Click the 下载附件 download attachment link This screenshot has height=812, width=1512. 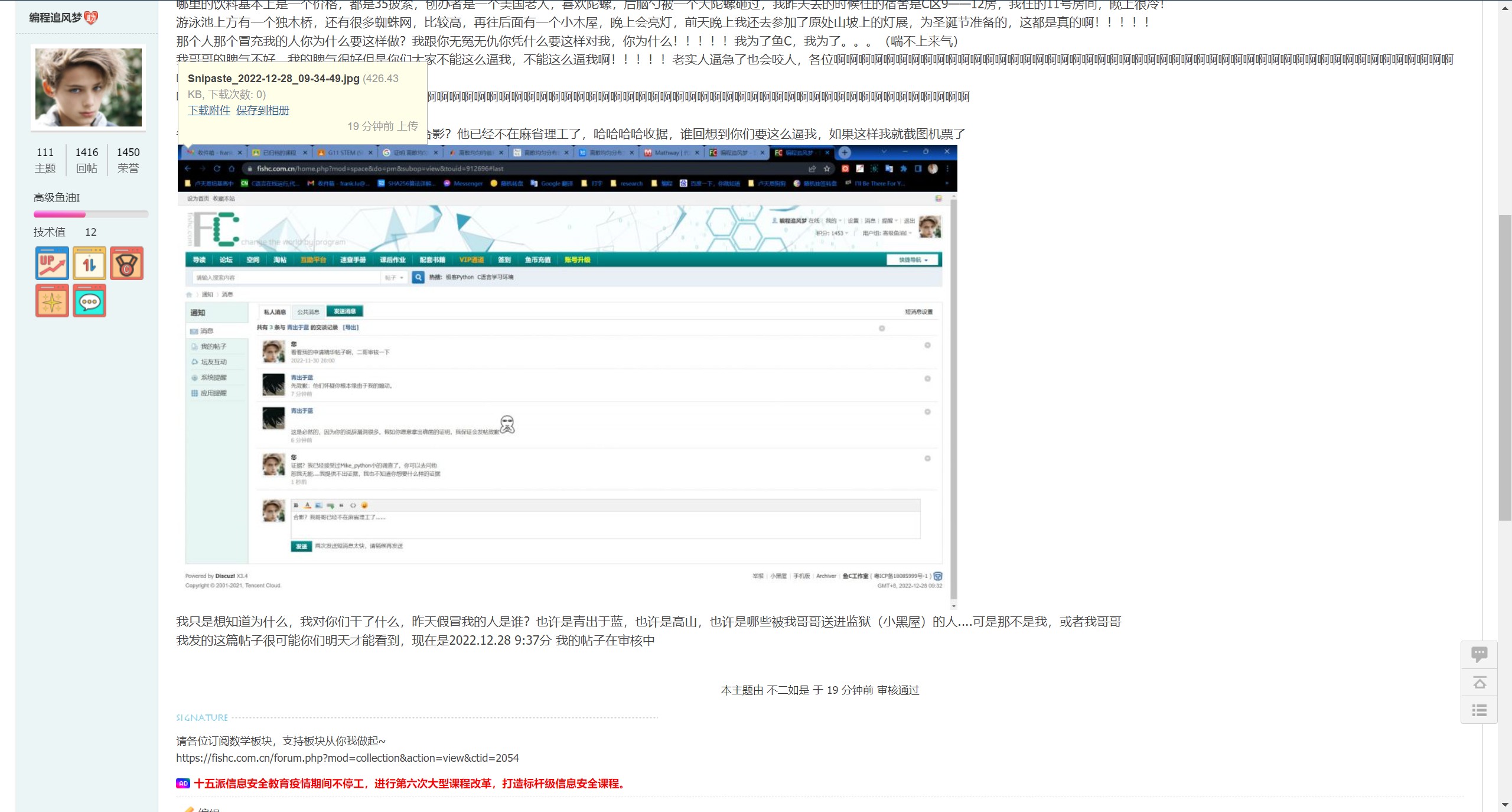(x=209, y=110)
